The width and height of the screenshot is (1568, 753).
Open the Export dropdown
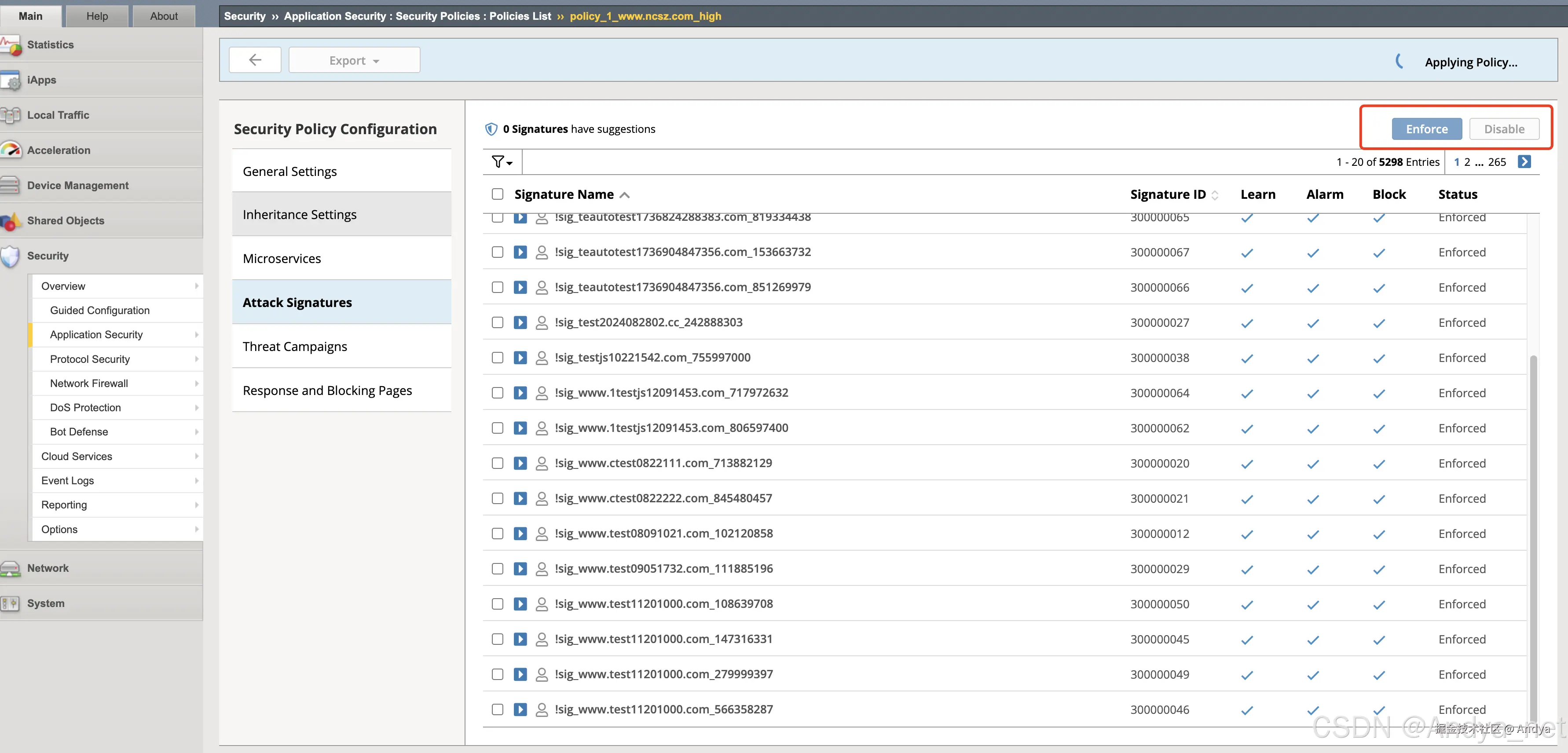[354, 60]
